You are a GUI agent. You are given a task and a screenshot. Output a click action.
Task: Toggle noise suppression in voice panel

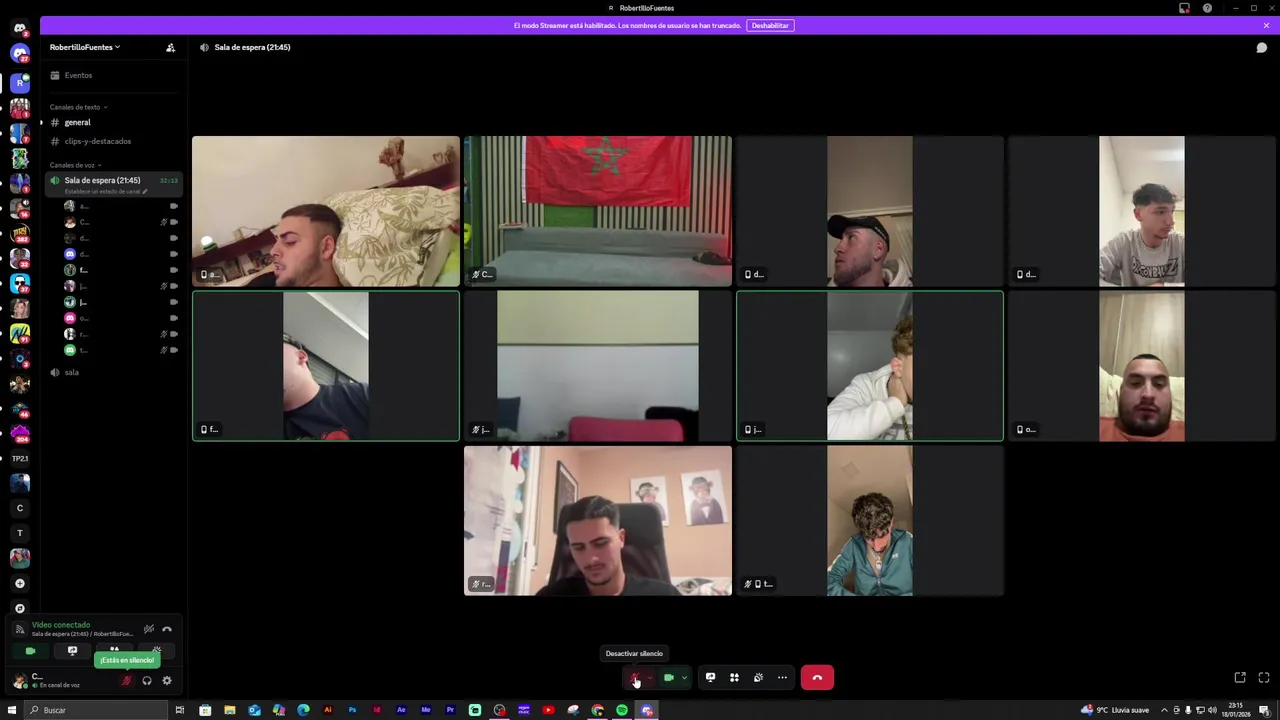coord(149,629)
